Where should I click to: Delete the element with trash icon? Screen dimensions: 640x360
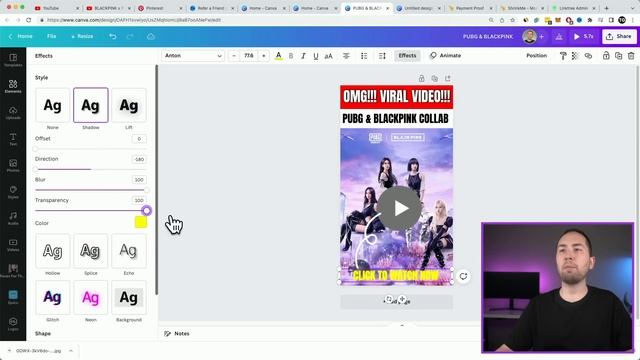point(631,56)
